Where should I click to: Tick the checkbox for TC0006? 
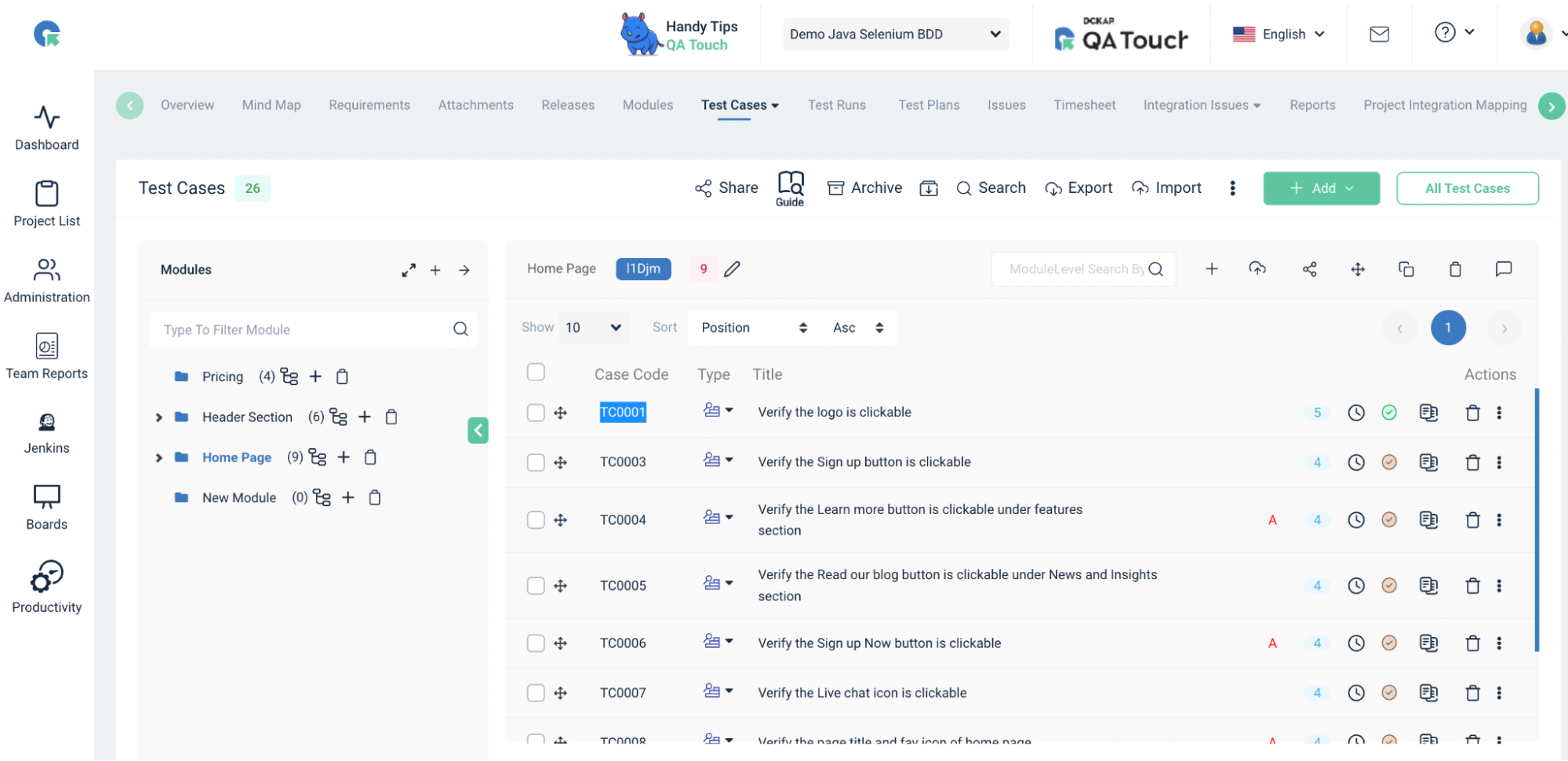536,643
